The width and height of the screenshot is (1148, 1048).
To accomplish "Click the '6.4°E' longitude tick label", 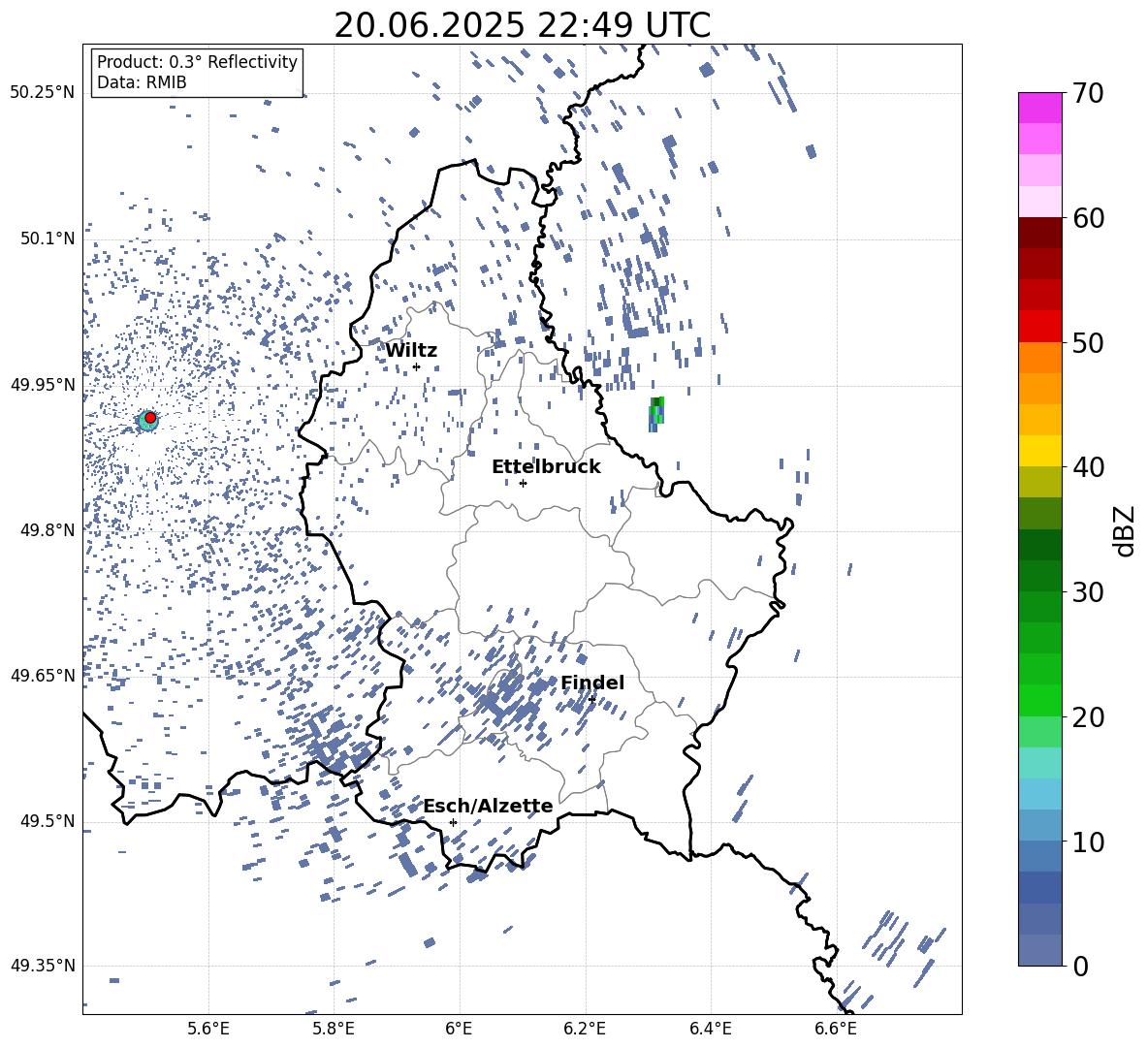I will click(x=710, y=1029).
